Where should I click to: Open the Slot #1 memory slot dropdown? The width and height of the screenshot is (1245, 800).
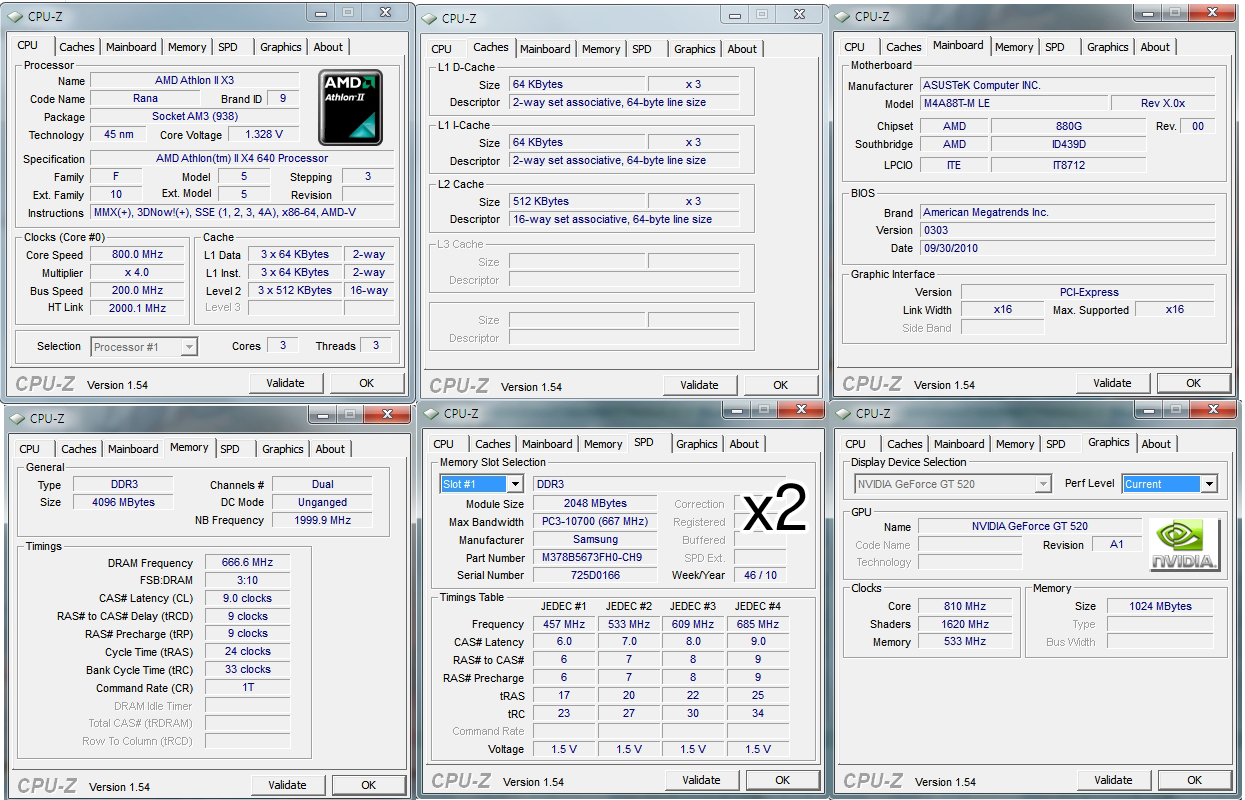pos(514,484)
